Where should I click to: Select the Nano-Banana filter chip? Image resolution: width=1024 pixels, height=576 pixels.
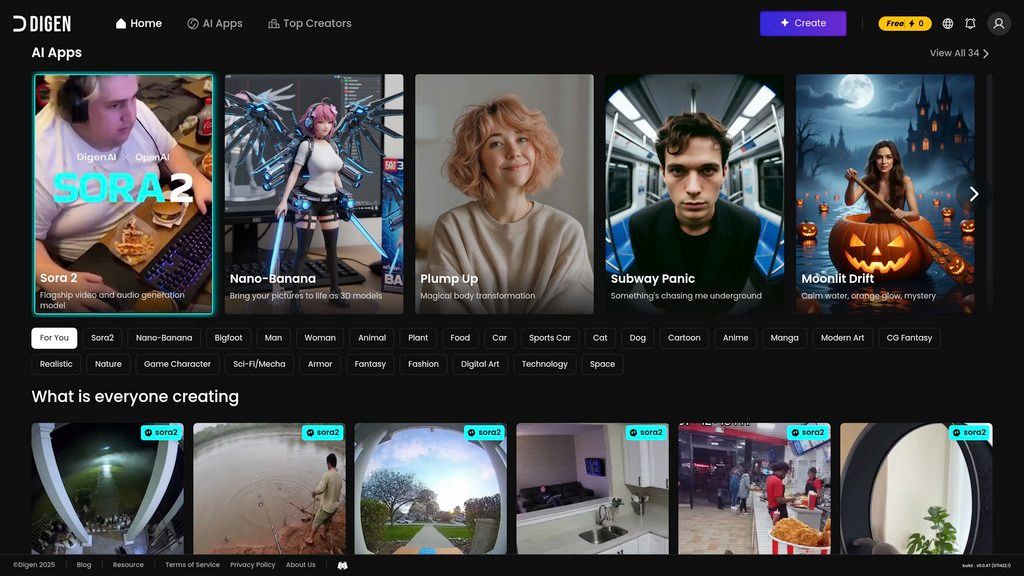(x=164, y=338)
